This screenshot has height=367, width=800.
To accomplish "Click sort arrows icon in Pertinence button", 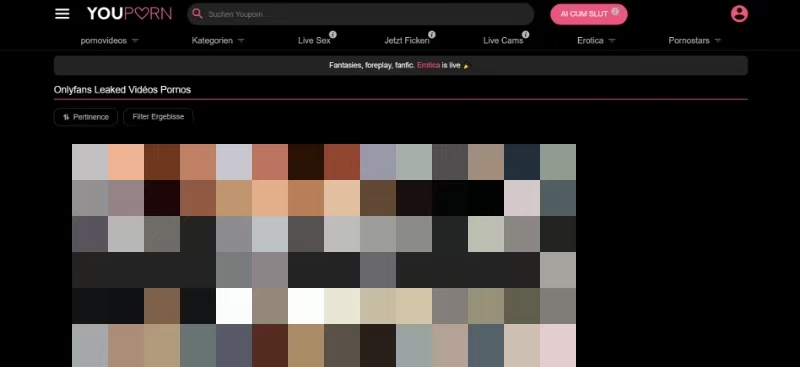I will point(66,117).
